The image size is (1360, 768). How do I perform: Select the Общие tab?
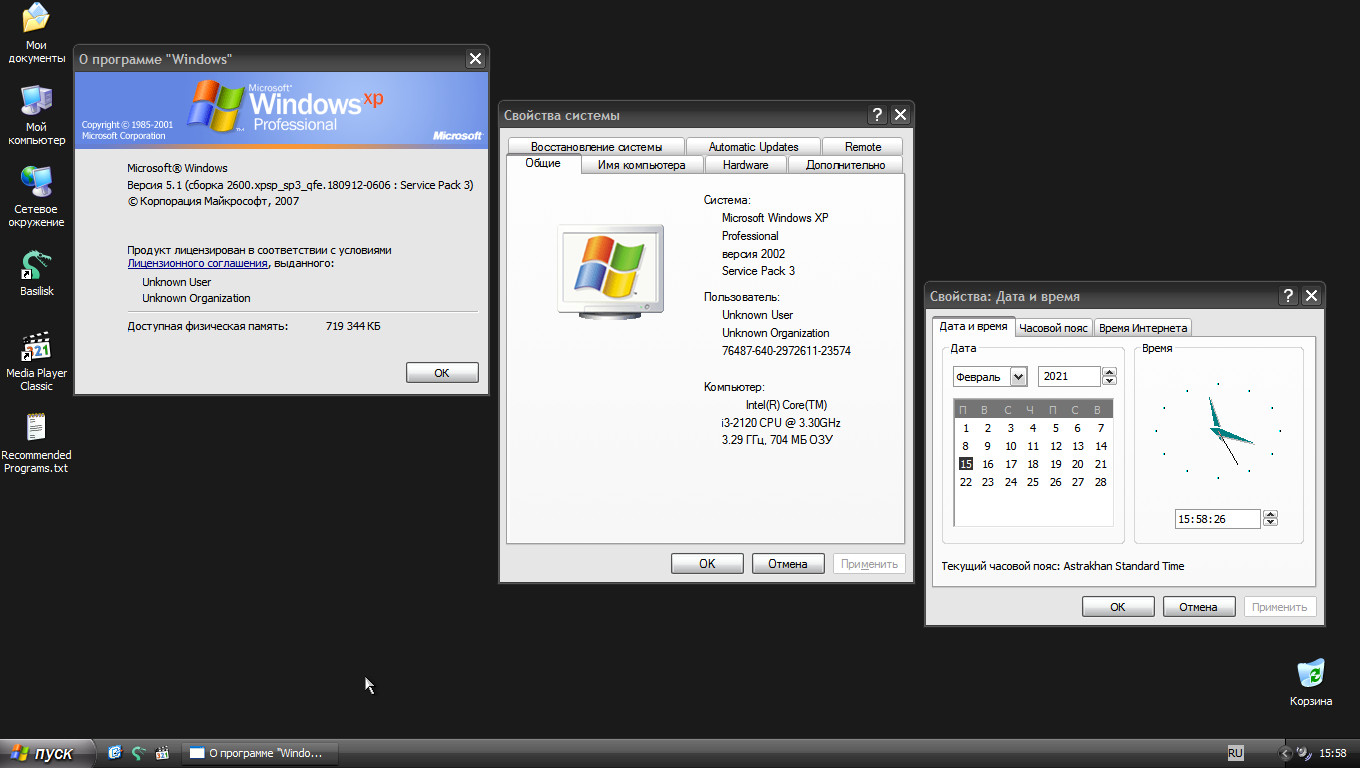543,163
